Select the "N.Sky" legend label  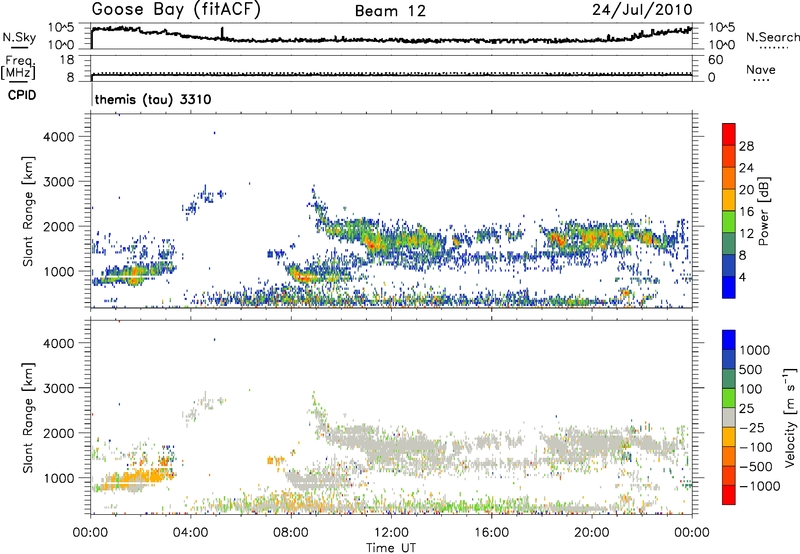19,37
